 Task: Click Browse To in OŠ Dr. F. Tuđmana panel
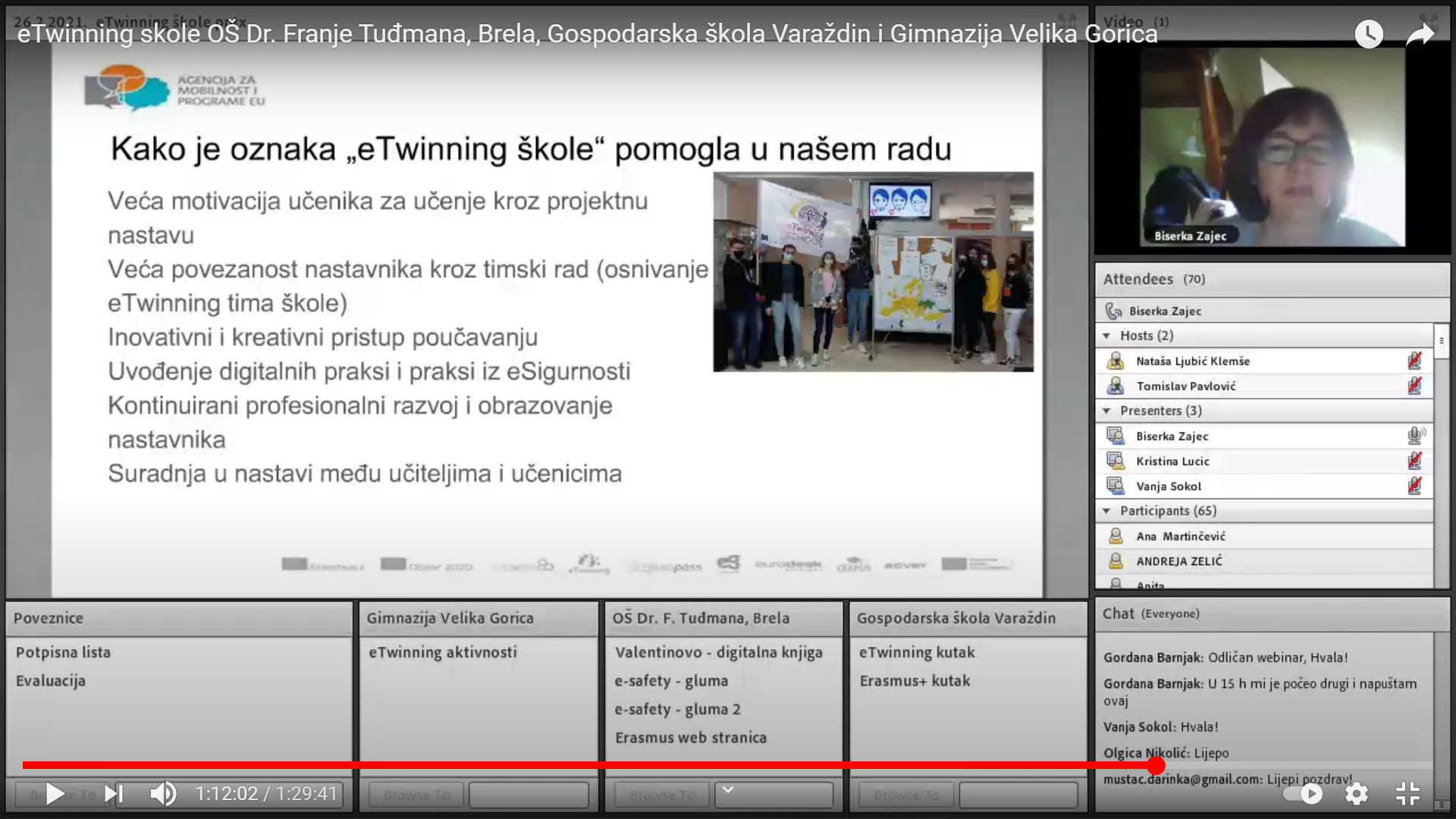coord(662,795)
